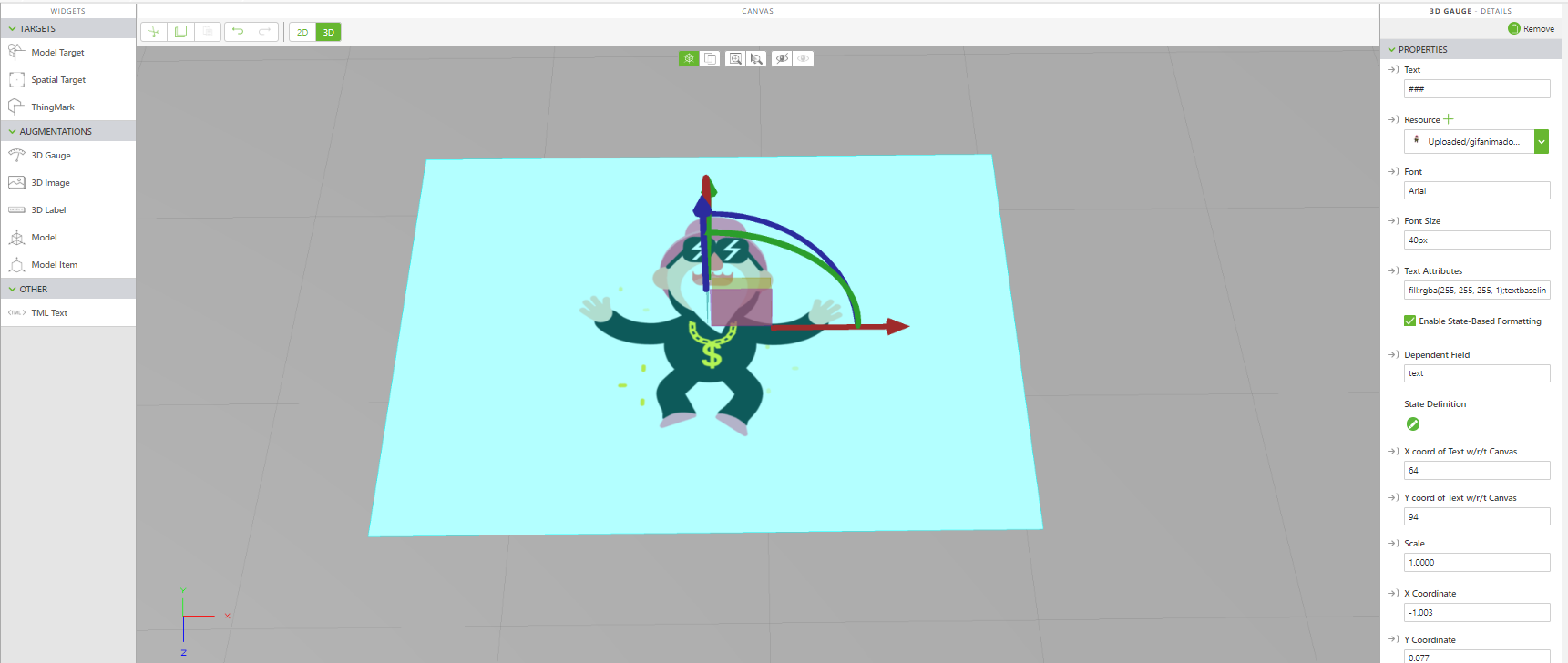
Task: Click the Remove button for 3D Gauge
Action: click(1531, 28)
